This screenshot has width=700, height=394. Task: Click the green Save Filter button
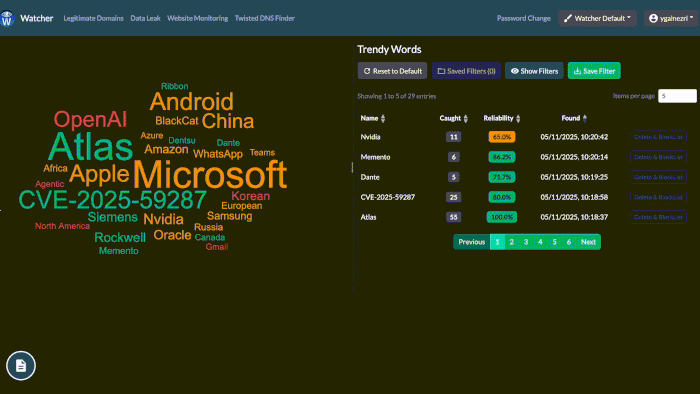tap(594, 71)
